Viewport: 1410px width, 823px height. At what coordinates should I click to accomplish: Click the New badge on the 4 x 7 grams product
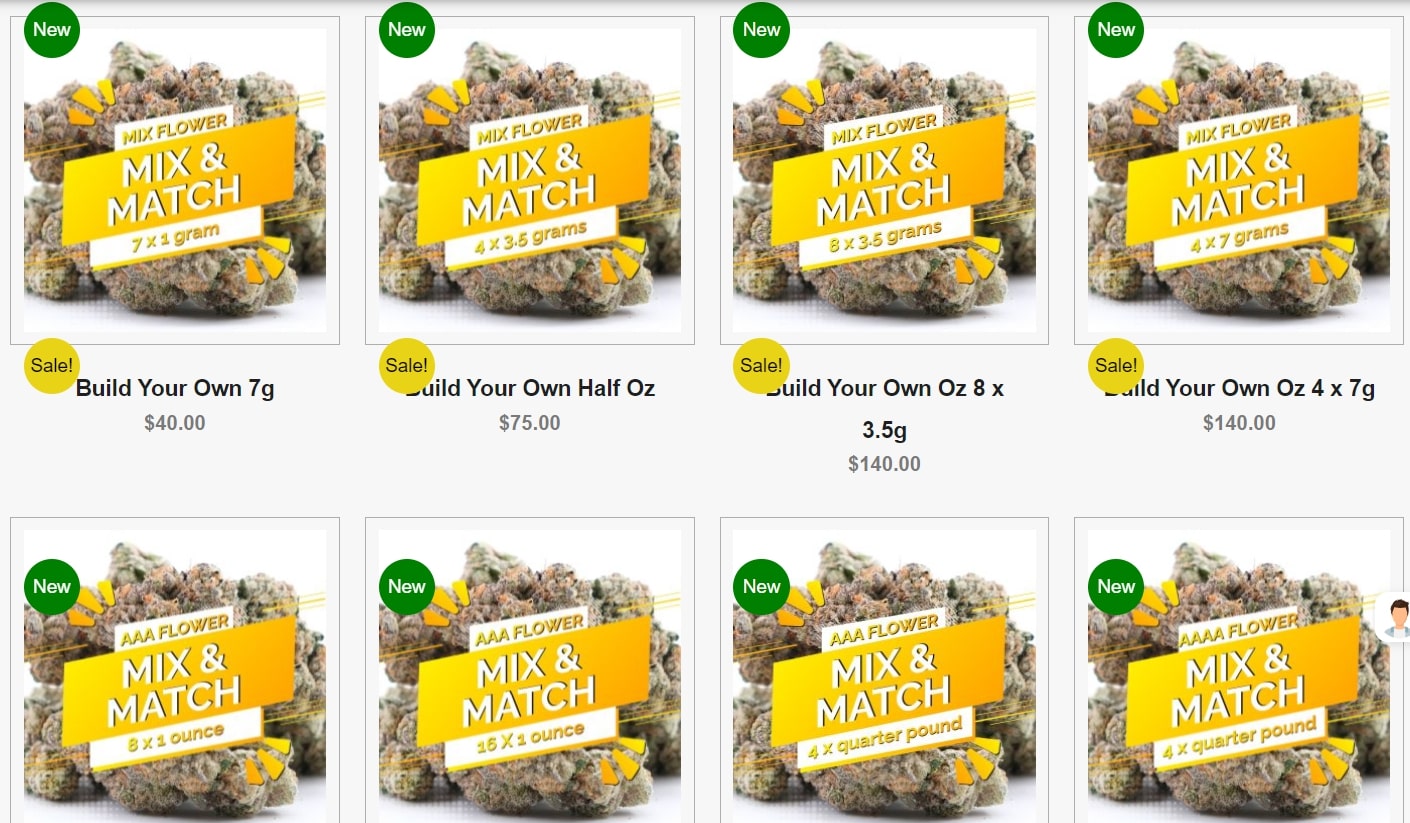(1115, 29)
